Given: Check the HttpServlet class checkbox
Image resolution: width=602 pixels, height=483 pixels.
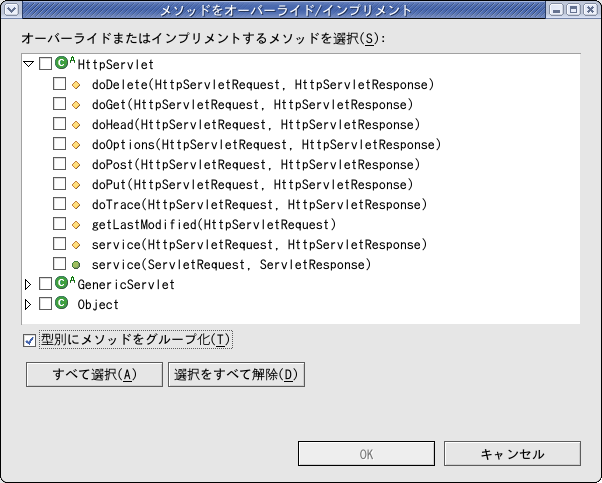Looking at the screenshot, I should click(x=45, y=63).
